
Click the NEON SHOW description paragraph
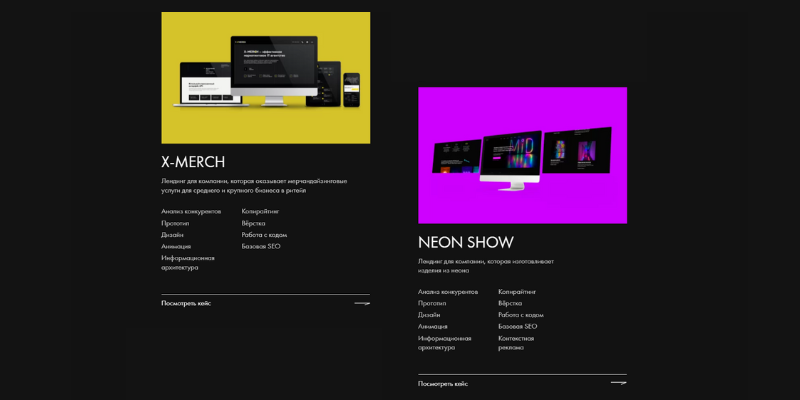485,265
